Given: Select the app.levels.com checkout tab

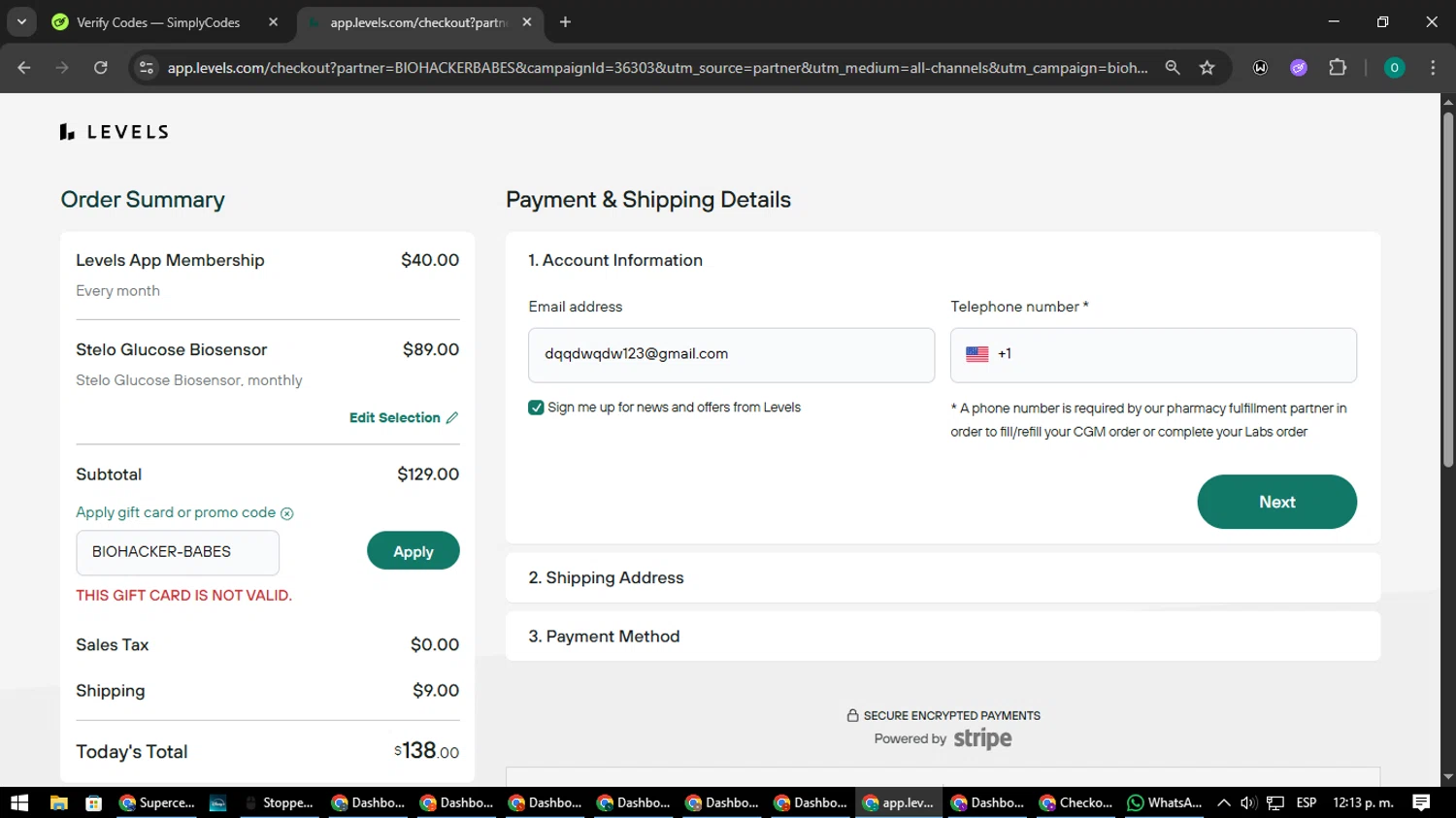Looking at the screenshot, I should tap(420, 21).
